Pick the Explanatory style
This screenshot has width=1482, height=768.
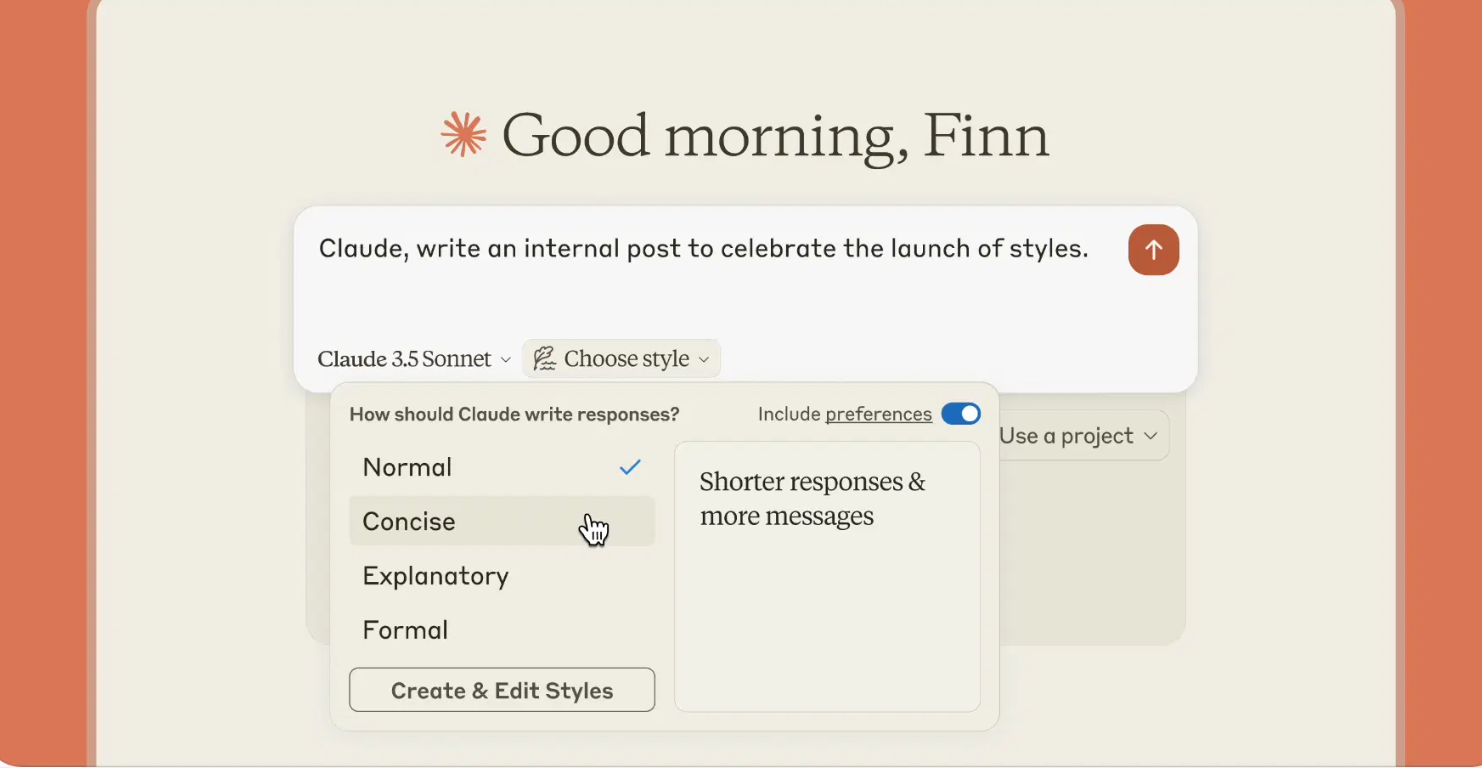[502, 576]
